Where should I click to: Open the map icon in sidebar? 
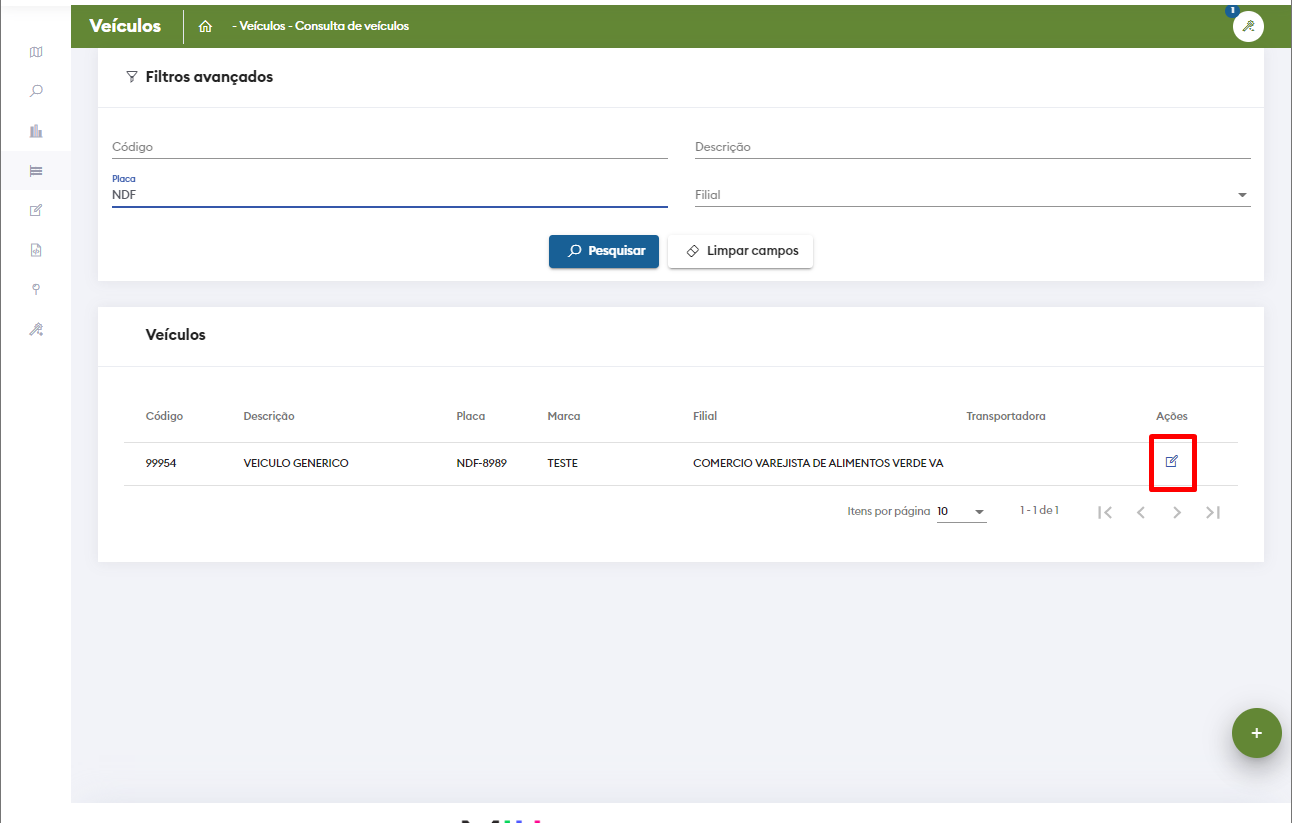[36, 52]
